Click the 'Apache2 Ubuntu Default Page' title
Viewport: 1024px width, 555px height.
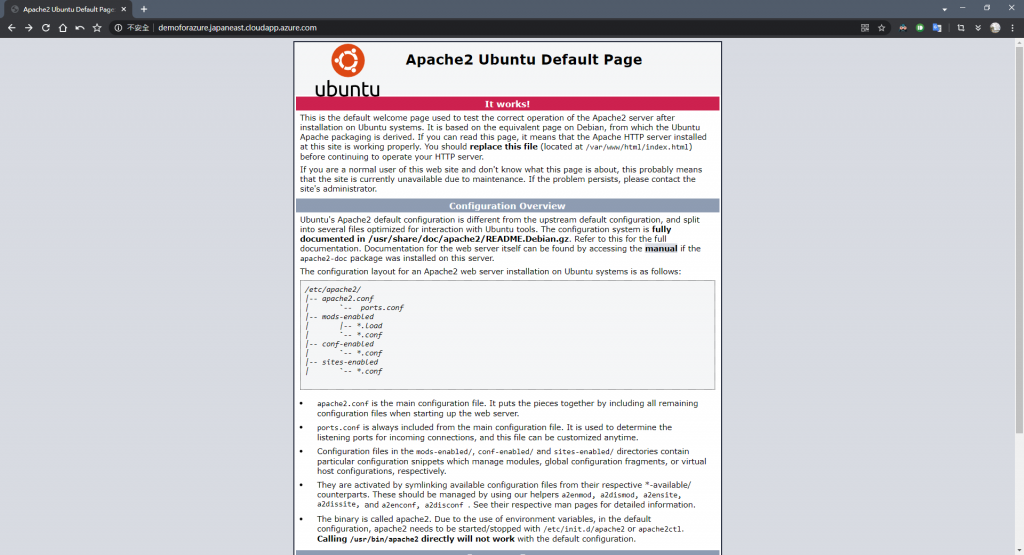[x=524, y=59]
